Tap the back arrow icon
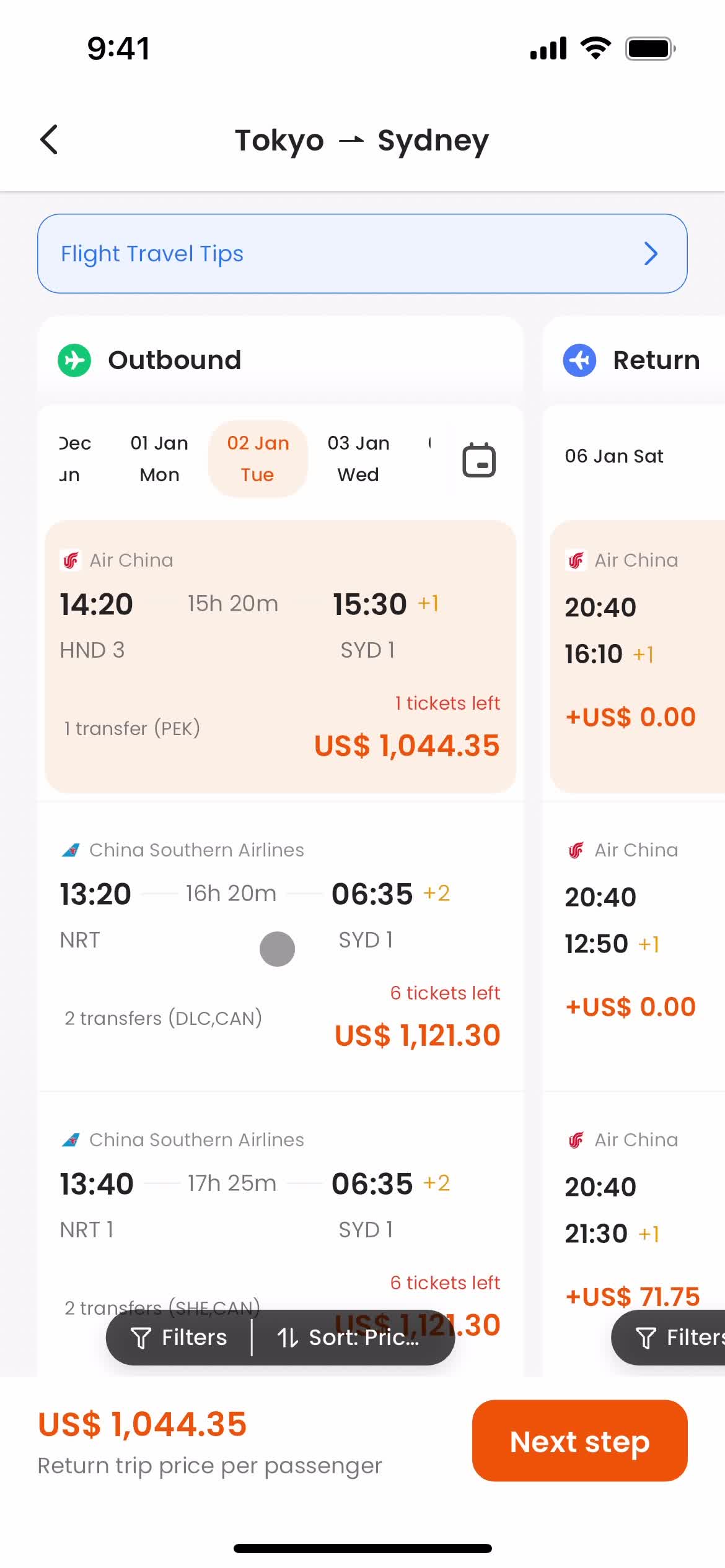The width and height of the screenshot is (725, 1568). 49,139
